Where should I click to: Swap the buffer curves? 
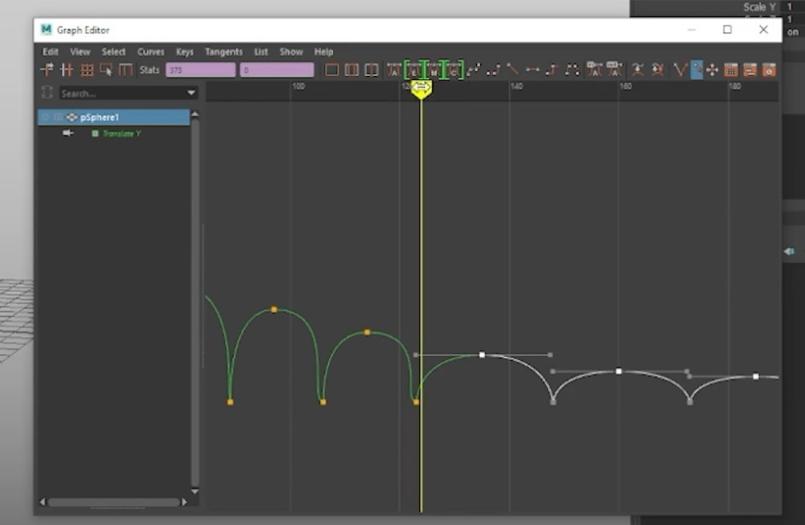tap(658, 70)
